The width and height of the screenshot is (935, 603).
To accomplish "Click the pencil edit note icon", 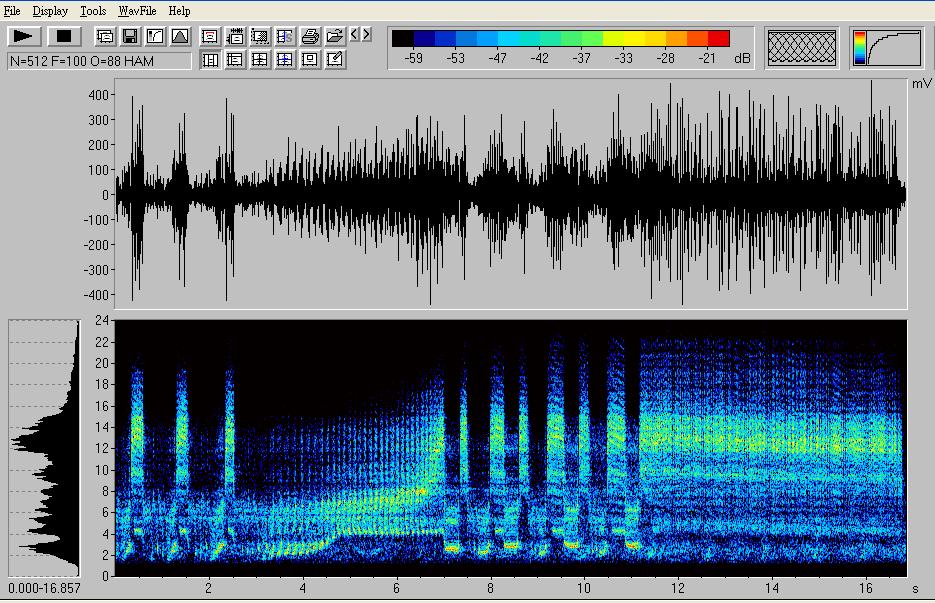I will (x=335, y=60).
